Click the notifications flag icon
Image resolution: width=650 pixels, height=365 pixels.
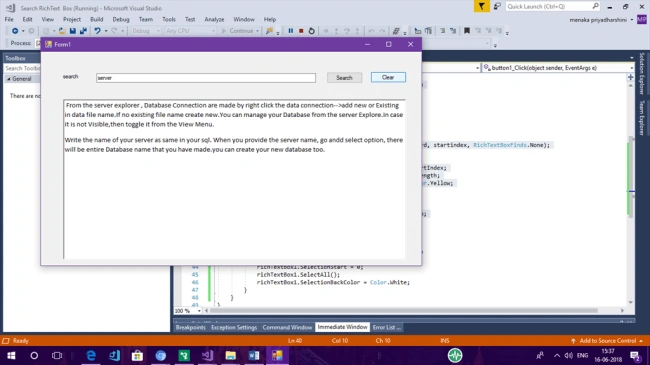coord(482,6)
